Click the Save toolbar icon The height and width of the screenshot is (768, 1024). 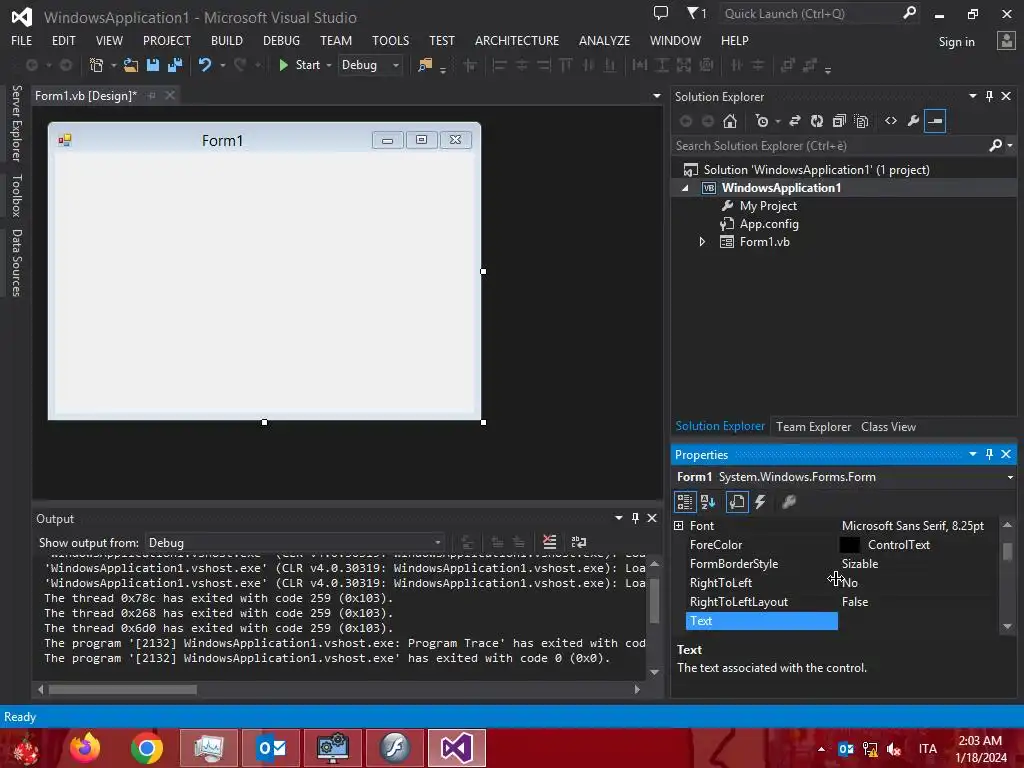pyautogui.click(x=153, y=65)
